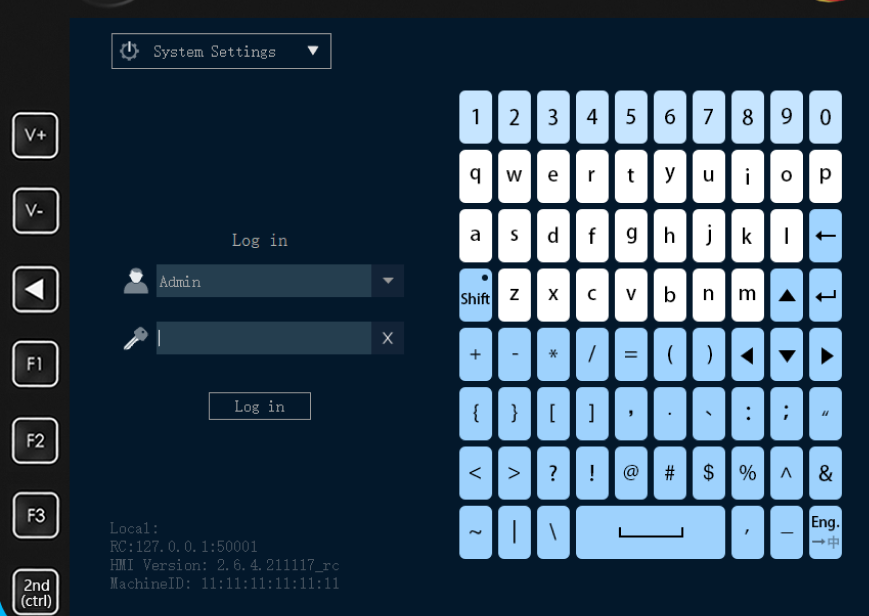Tap the tilde key
This screenshot has width=869, height=616.
(x=476, y=532)
